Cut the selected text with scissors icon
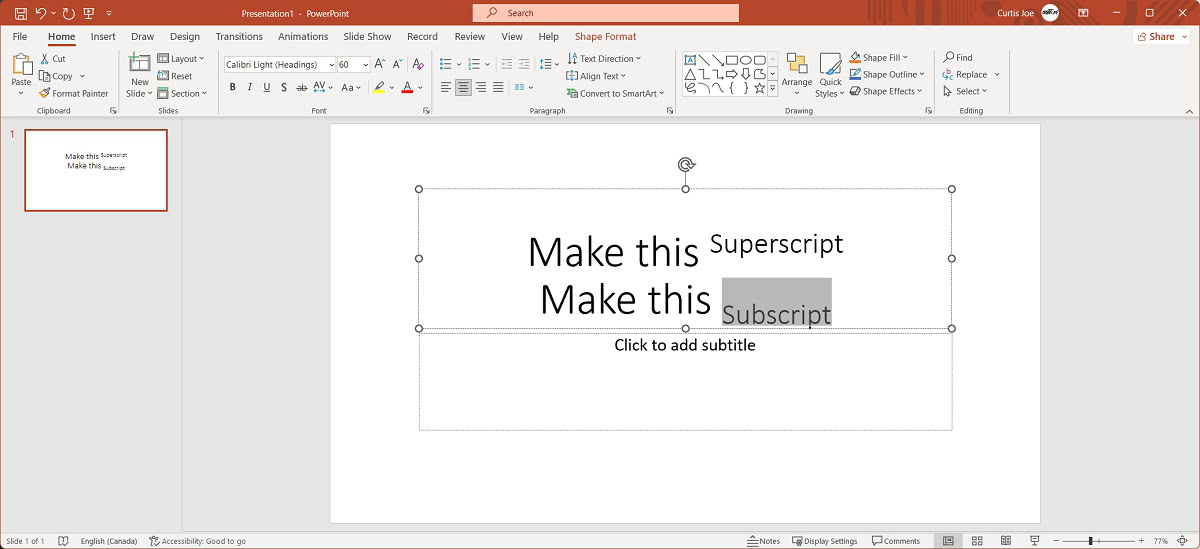Image resolution: width=1200 pixels, height=549 pixels. pos(52,59)
